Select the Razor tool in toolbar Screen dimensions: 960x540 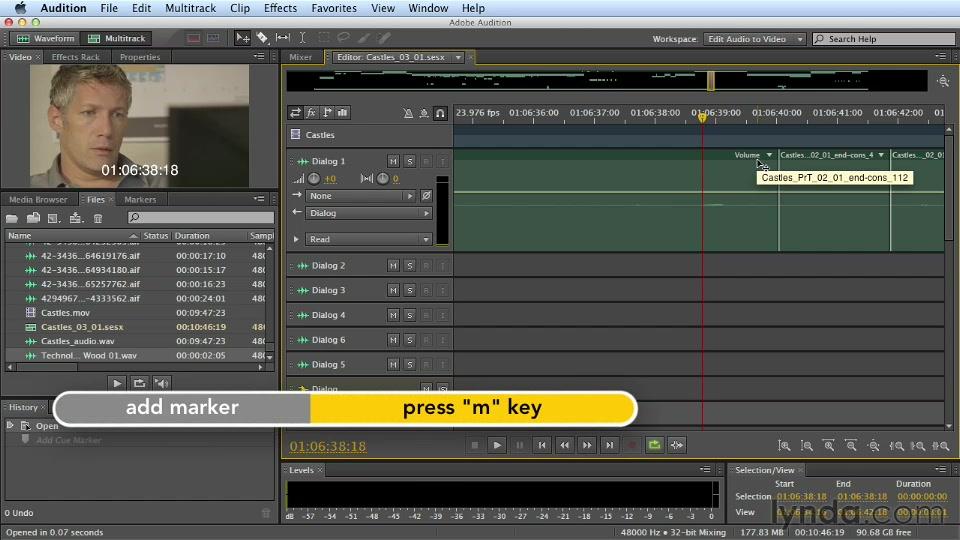coord(262,38)
